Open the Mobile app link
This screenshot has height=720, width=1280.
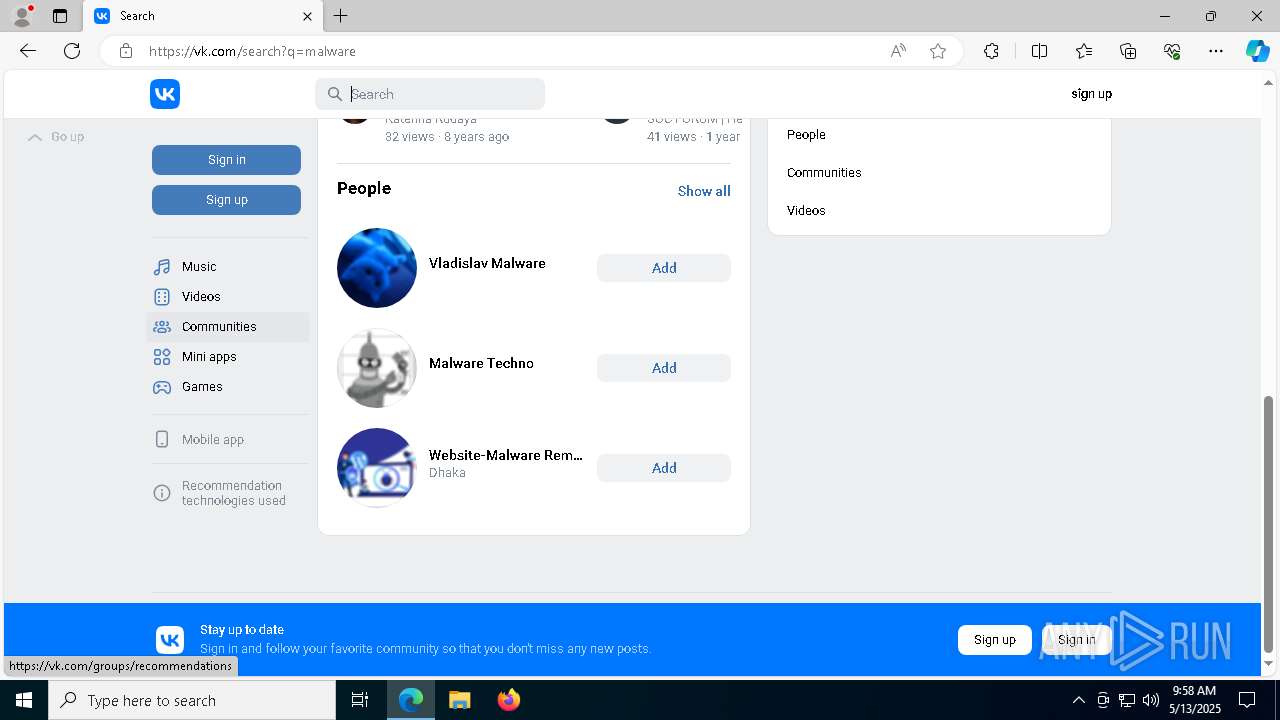[x=213, y=440]
